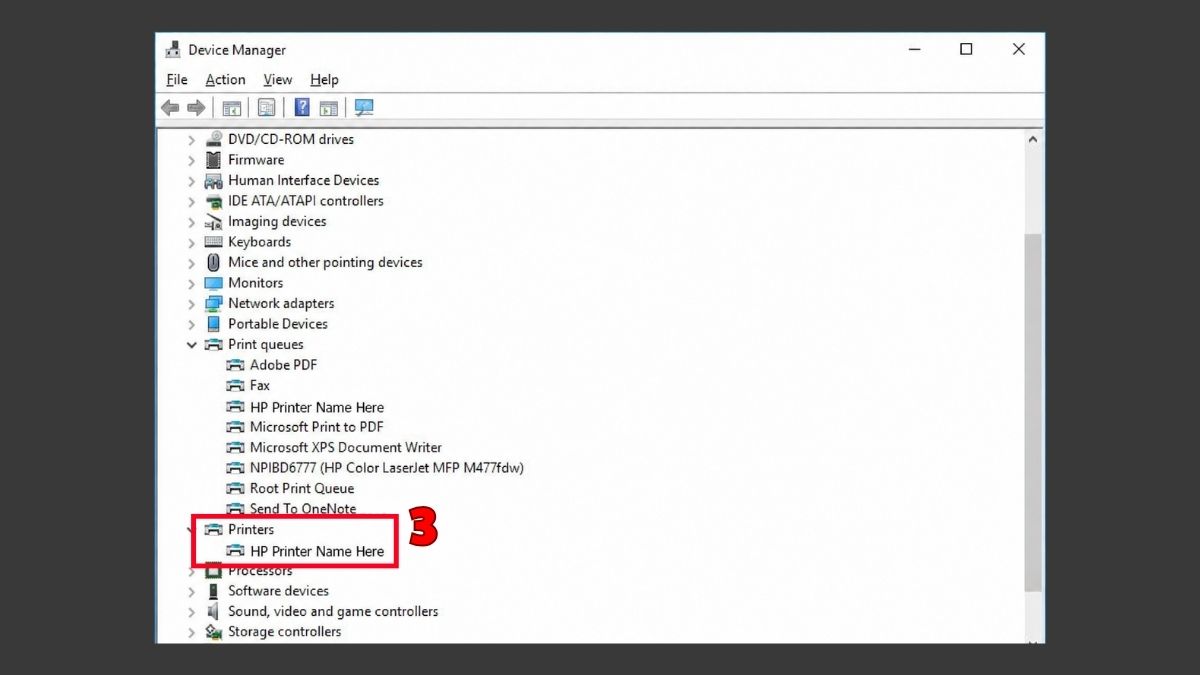1200x675 pixels.
Task: Expand the Imaging devices node
Action: pos(191,222)
